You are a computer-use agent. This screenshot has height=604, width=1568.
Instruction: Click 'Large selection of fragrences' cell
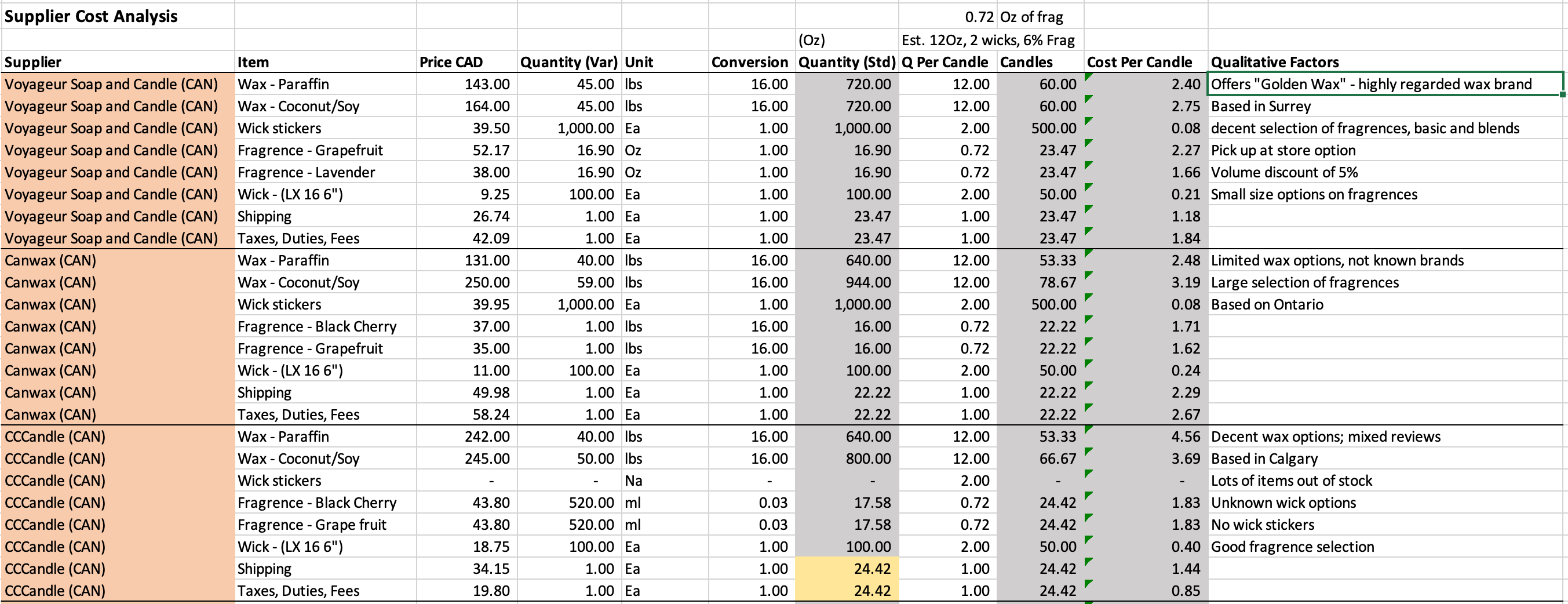point(1385,282)
